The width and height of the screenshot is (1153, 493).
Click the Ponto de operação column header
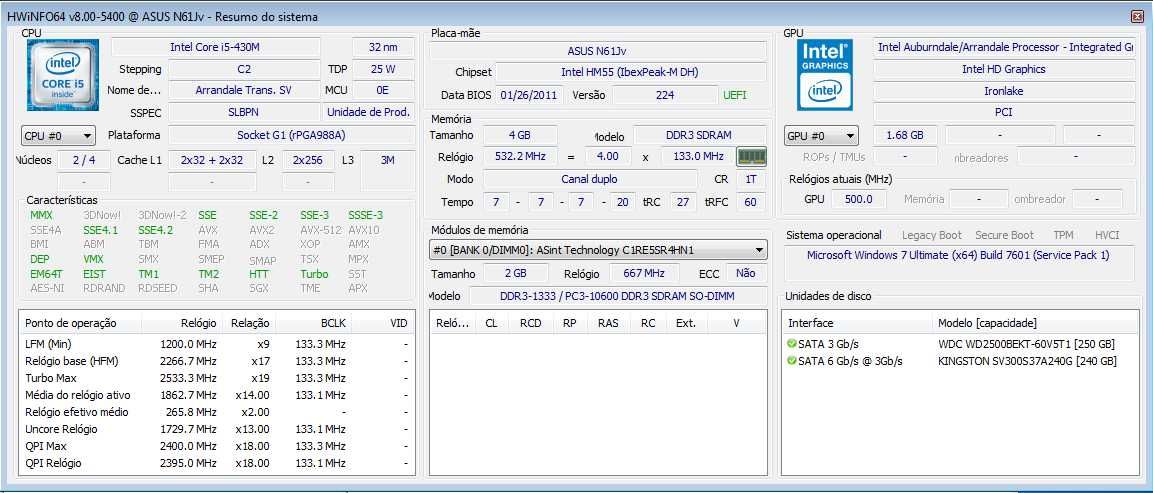coord(79,323)
